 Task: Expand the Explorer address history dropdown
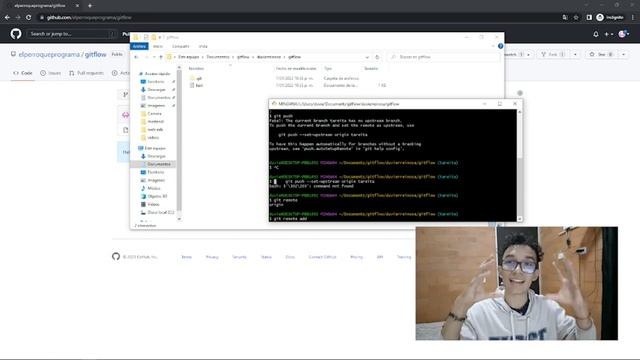tap(367, 57)
